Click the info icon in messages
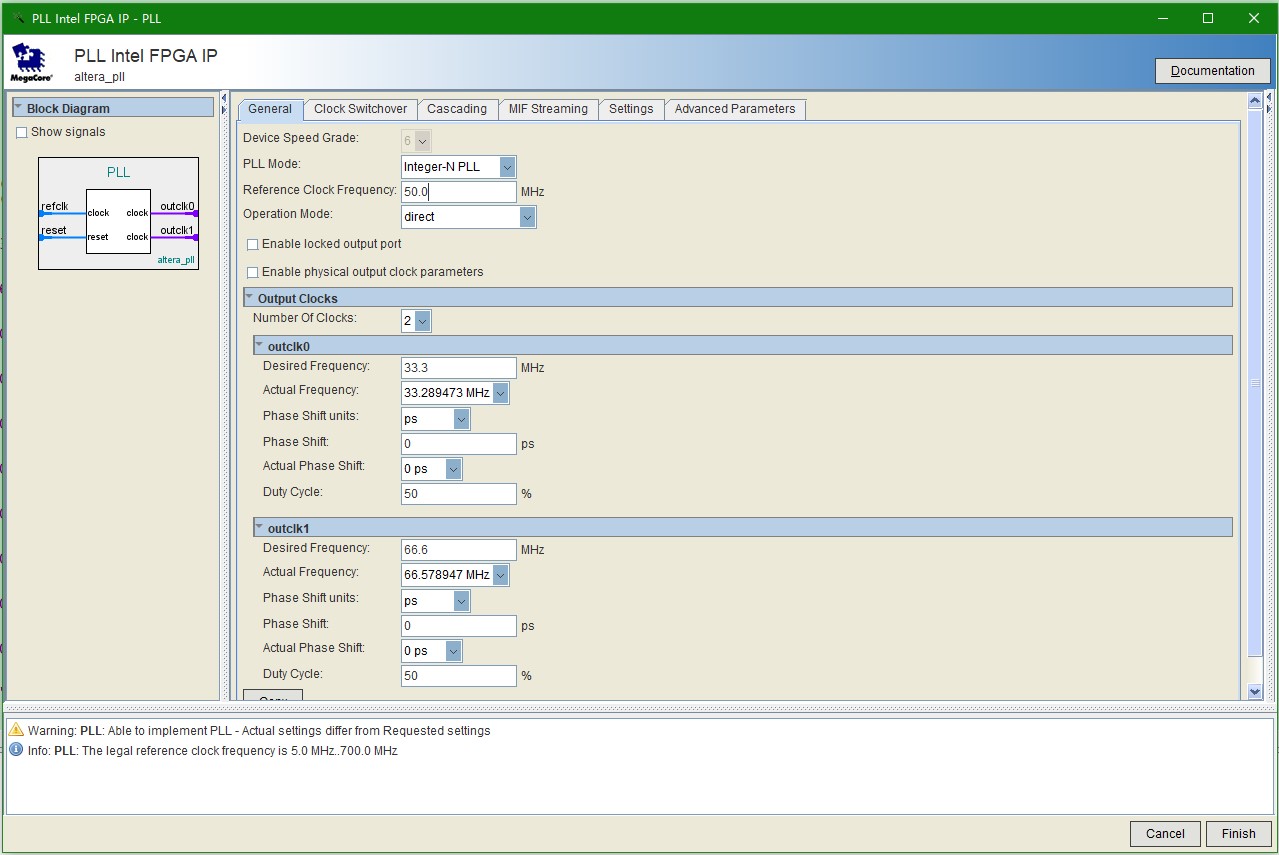This screenshot has width=1279, height=855. click(x=16, y=750)
